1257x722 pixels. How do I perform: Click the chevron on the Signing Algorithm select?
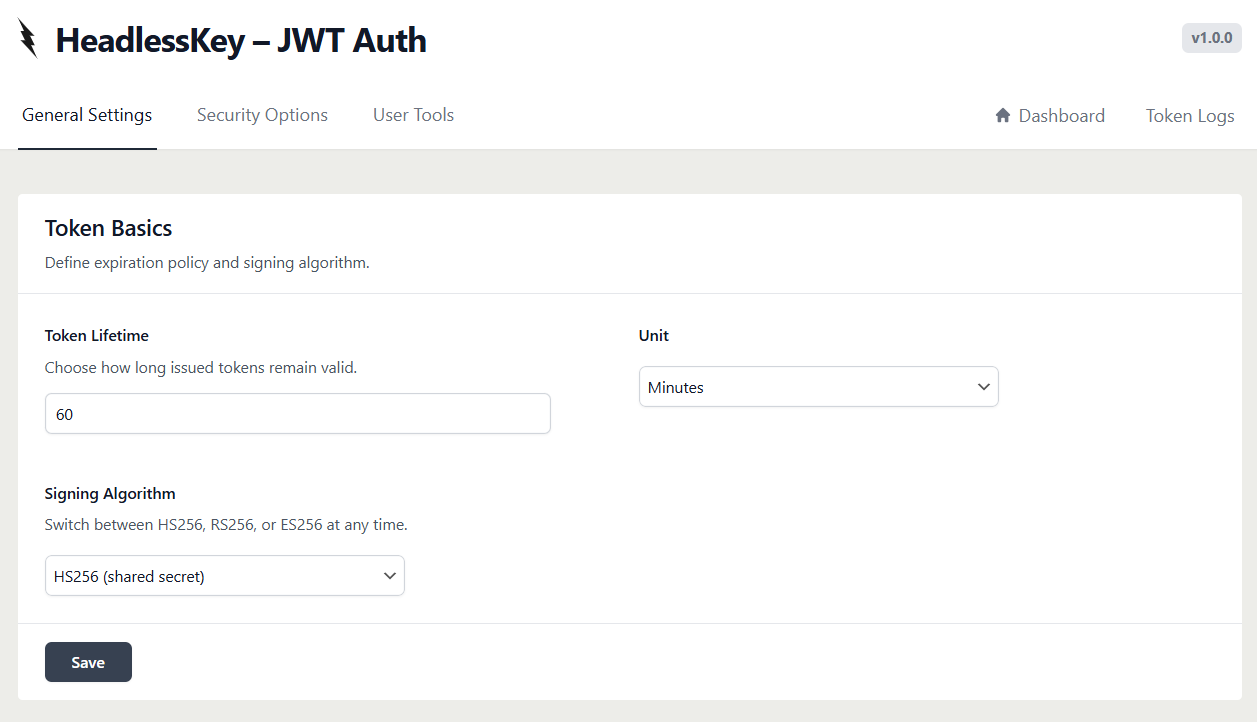click(x=389, y=576)
